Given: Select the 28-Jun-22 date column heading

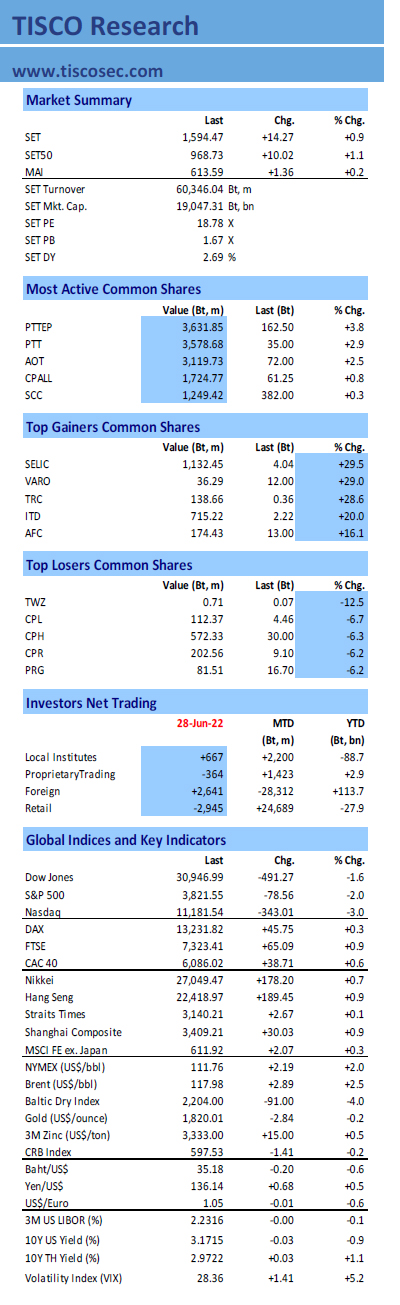Looking at the screenshot, I should [198, 722].
